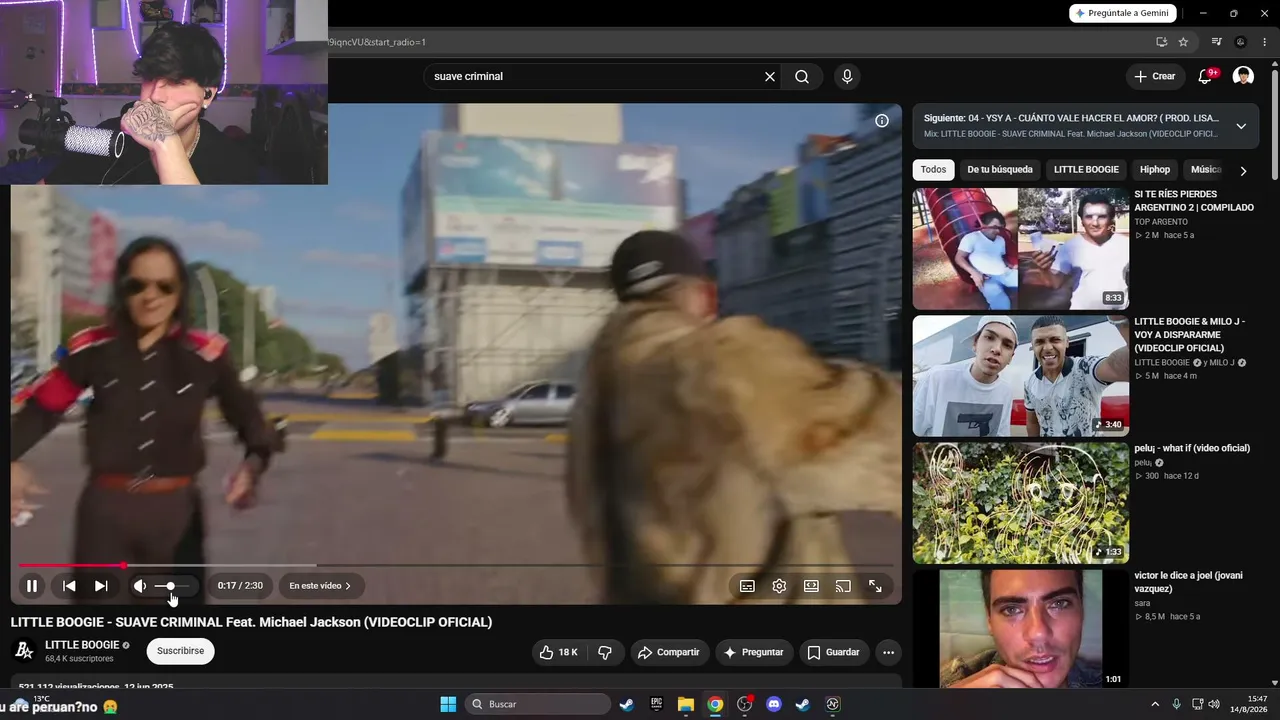Select the 'Hiphop' filter chip
Screen dimensions: 1280x720
1155,170
